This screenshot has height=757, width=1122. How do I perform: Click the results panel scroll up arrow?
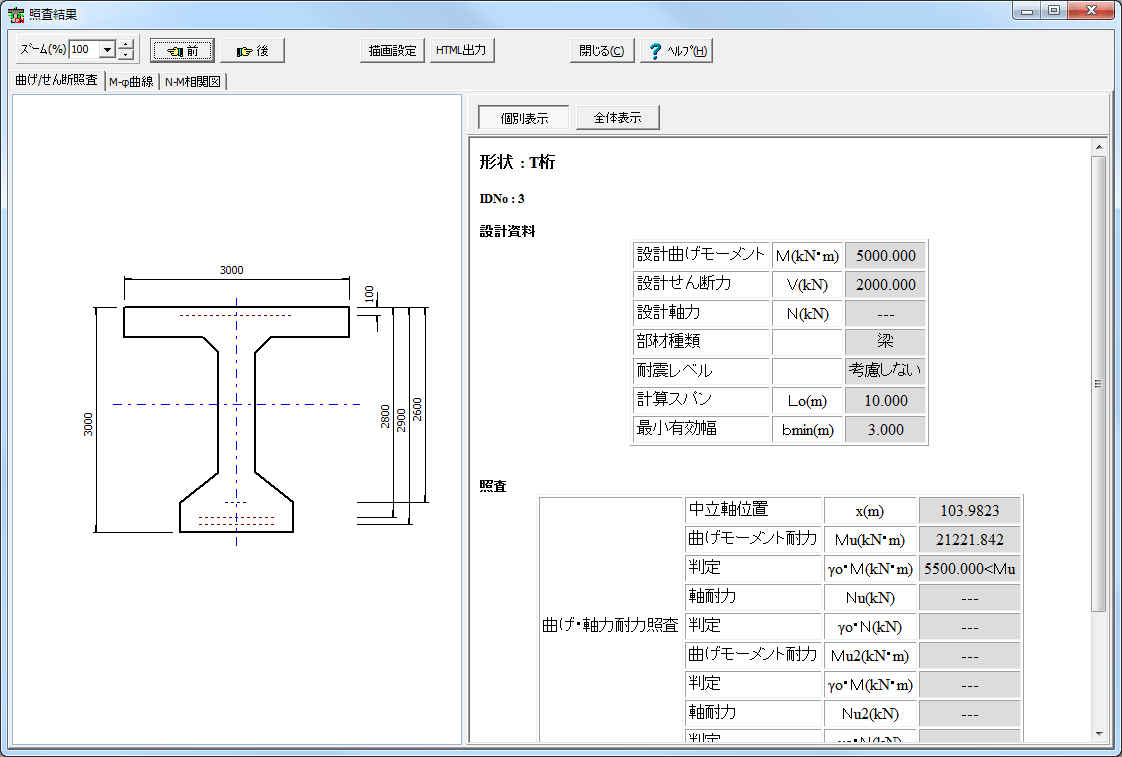pos(1098,147)
